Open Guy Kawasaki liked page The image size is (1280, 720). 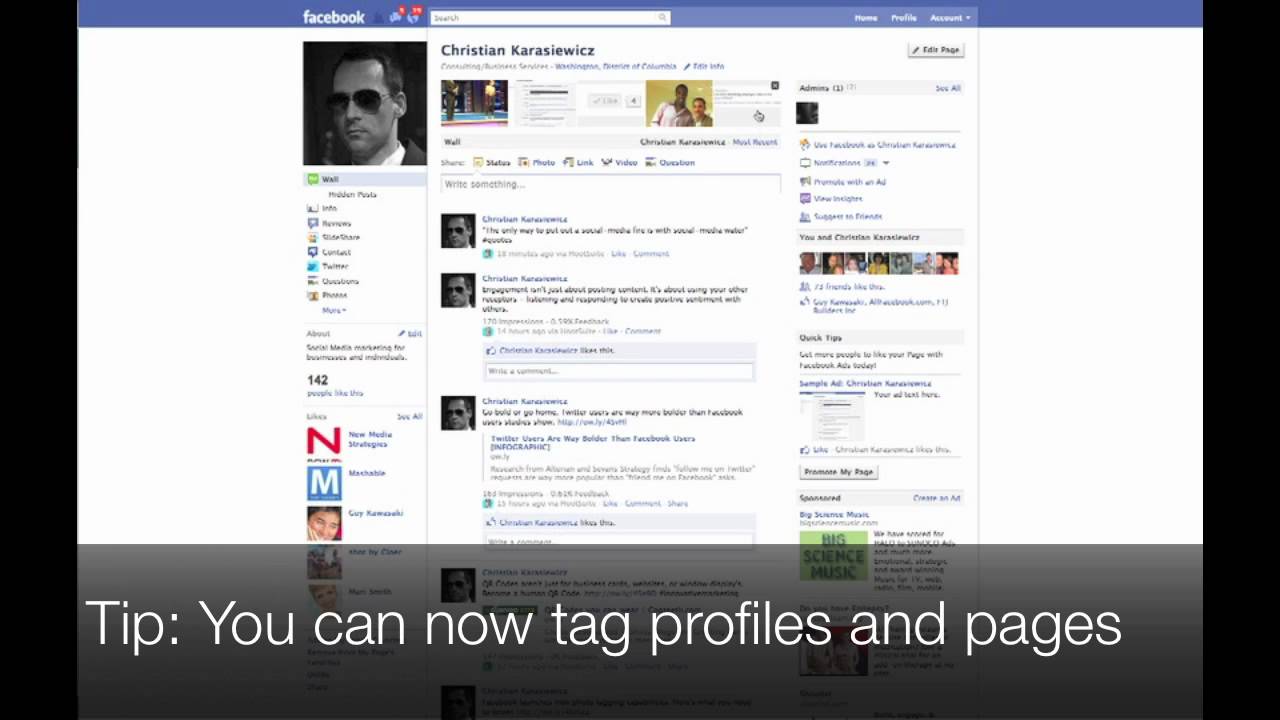[x=375, y=513]
